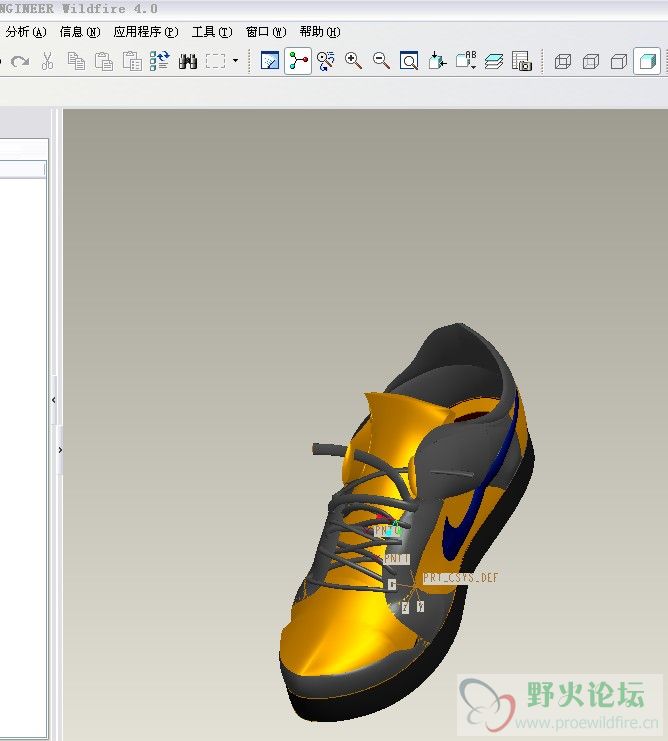The height and width of the screenshot is (741, 668).
Task: Click the Reorient view icon
Action: pos(437,61)
